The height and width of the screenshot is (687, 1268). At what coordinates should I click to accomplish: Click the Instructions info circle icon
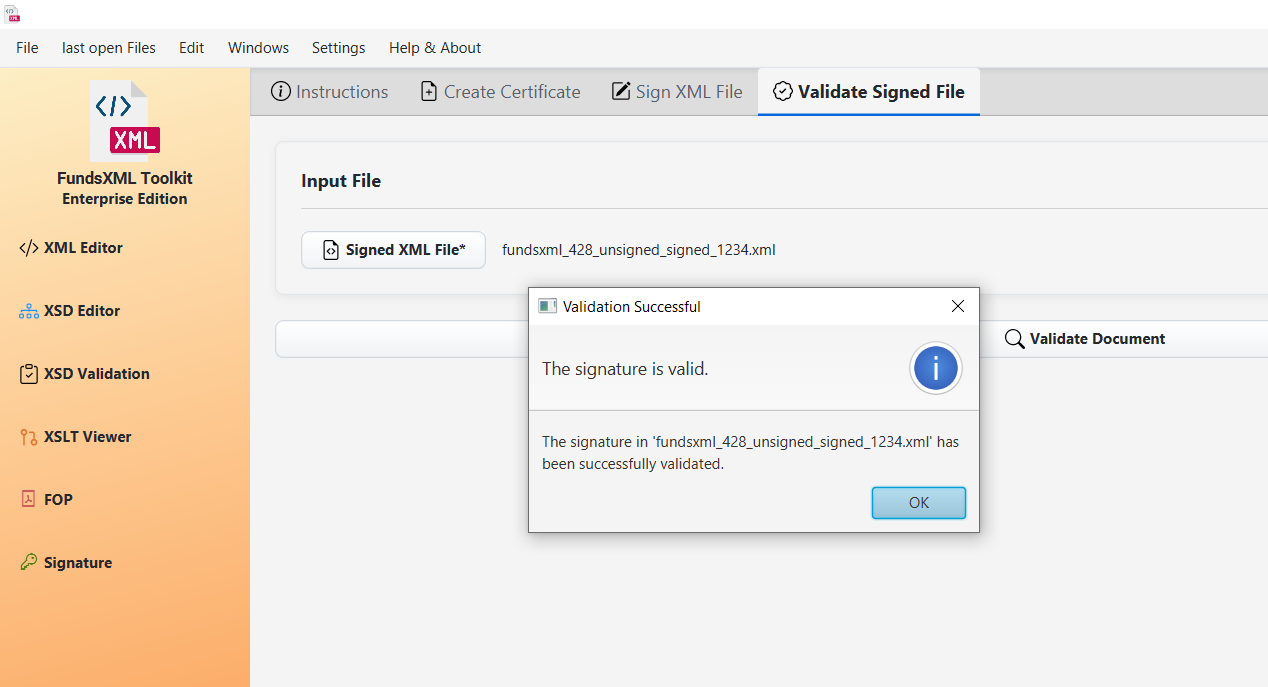point(281,92)
